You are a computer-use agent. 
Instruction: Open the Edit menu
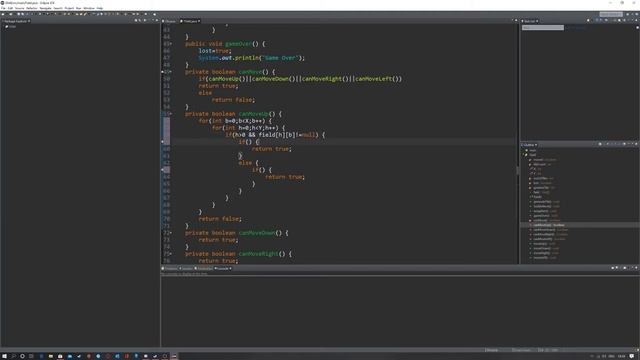[x=10, y=8]
